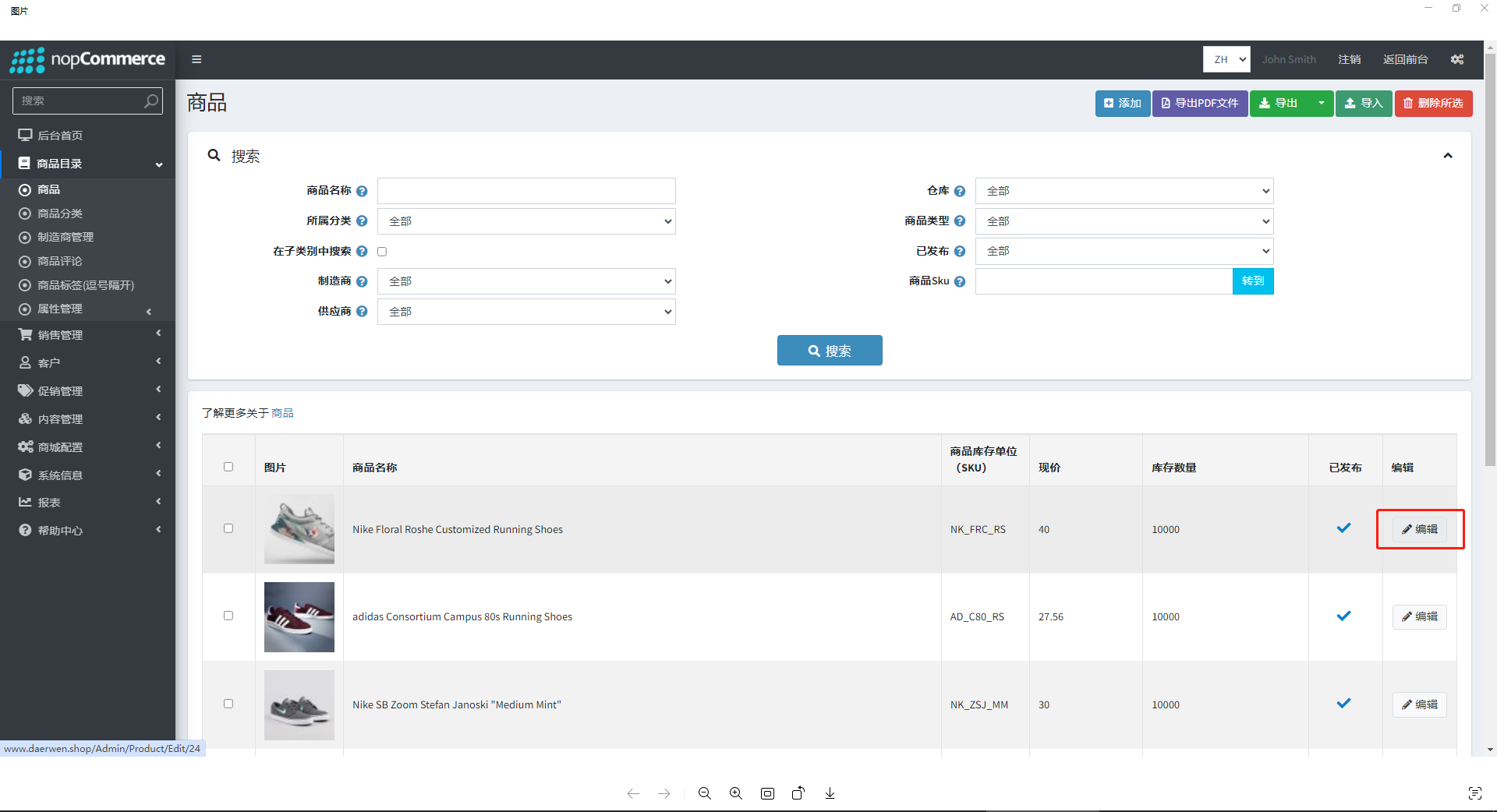Open the settings gears icon in header
The width and height of the screenshot is (1497, 812).
pos(1457,59)
